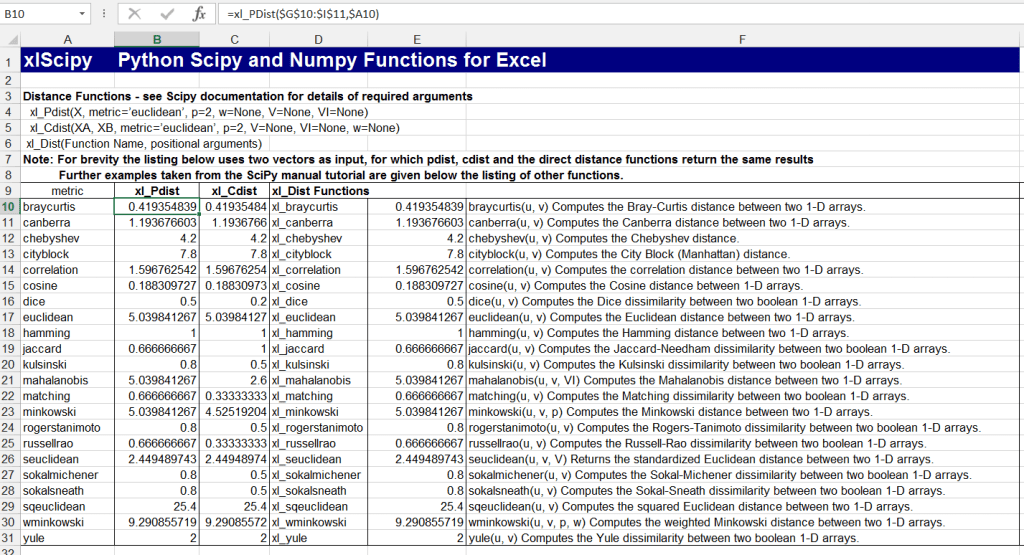
Task: Select the row 17 header
Action: pos(9,317)
